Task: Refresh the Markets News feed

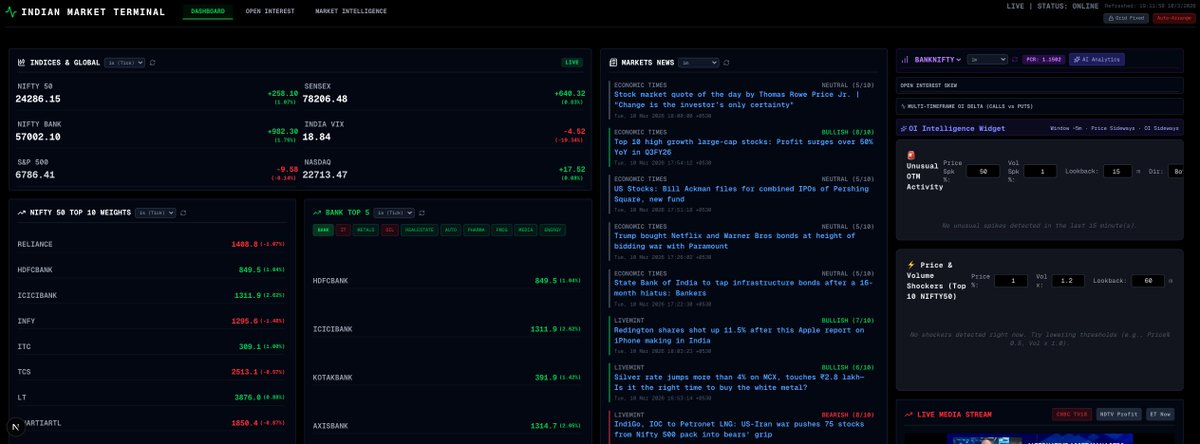Action: point(727,62)
